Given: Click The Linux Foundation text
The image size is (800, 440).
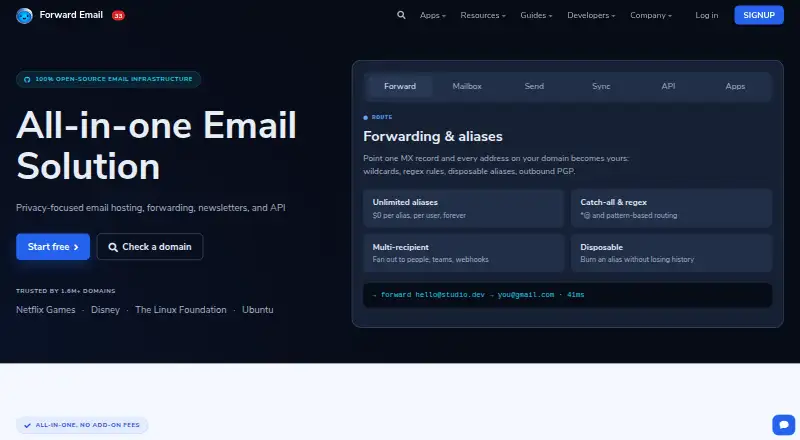Looking at the screenshot, I should pos(181,310).
